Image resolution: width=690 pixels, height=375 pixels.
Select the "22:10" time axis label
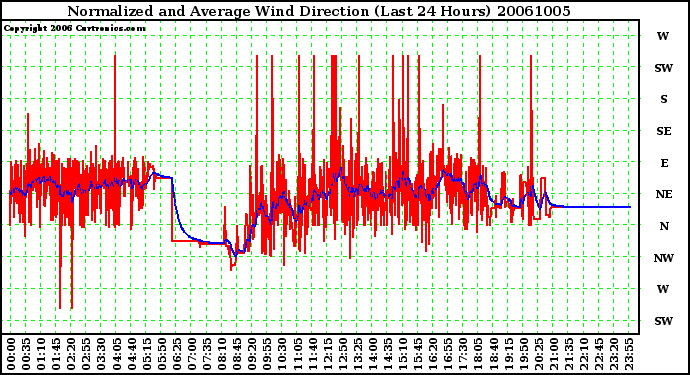584,354
